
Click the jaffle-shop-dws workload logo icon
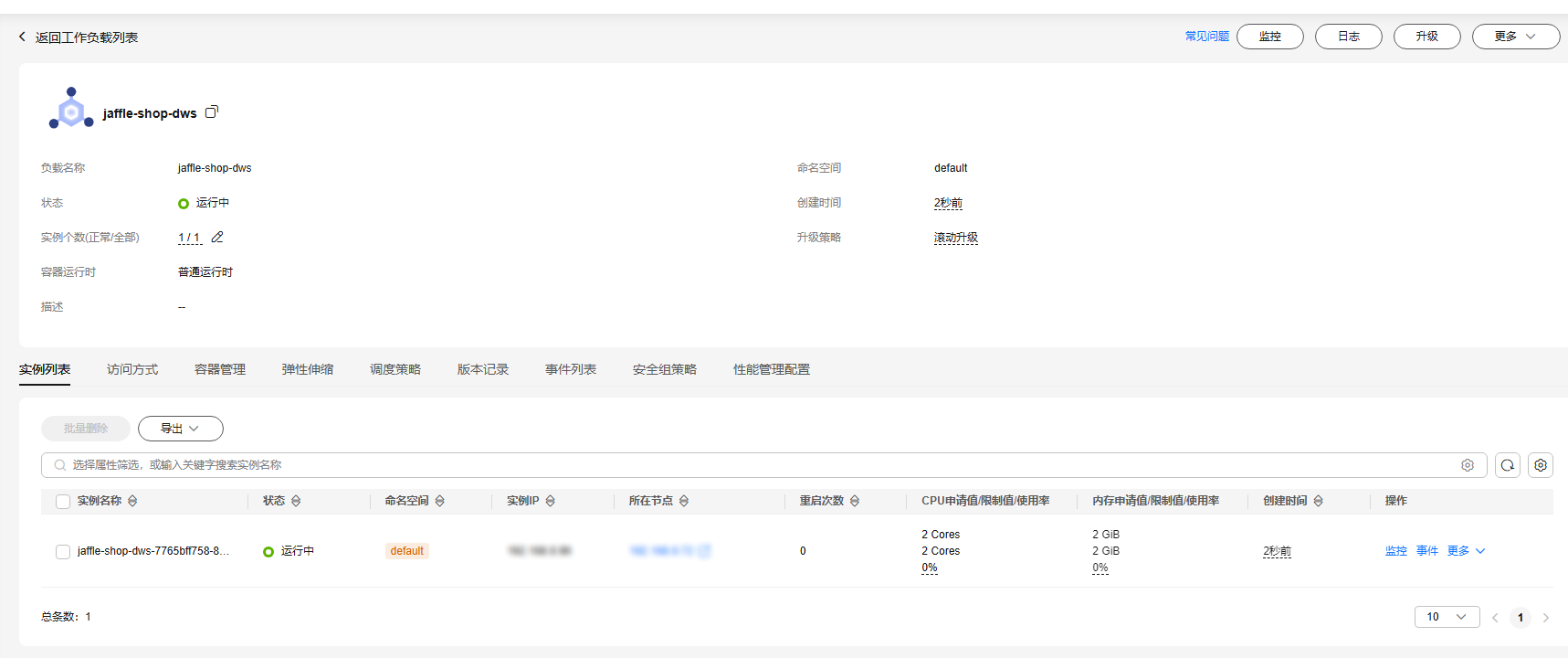tap(71, 109)
